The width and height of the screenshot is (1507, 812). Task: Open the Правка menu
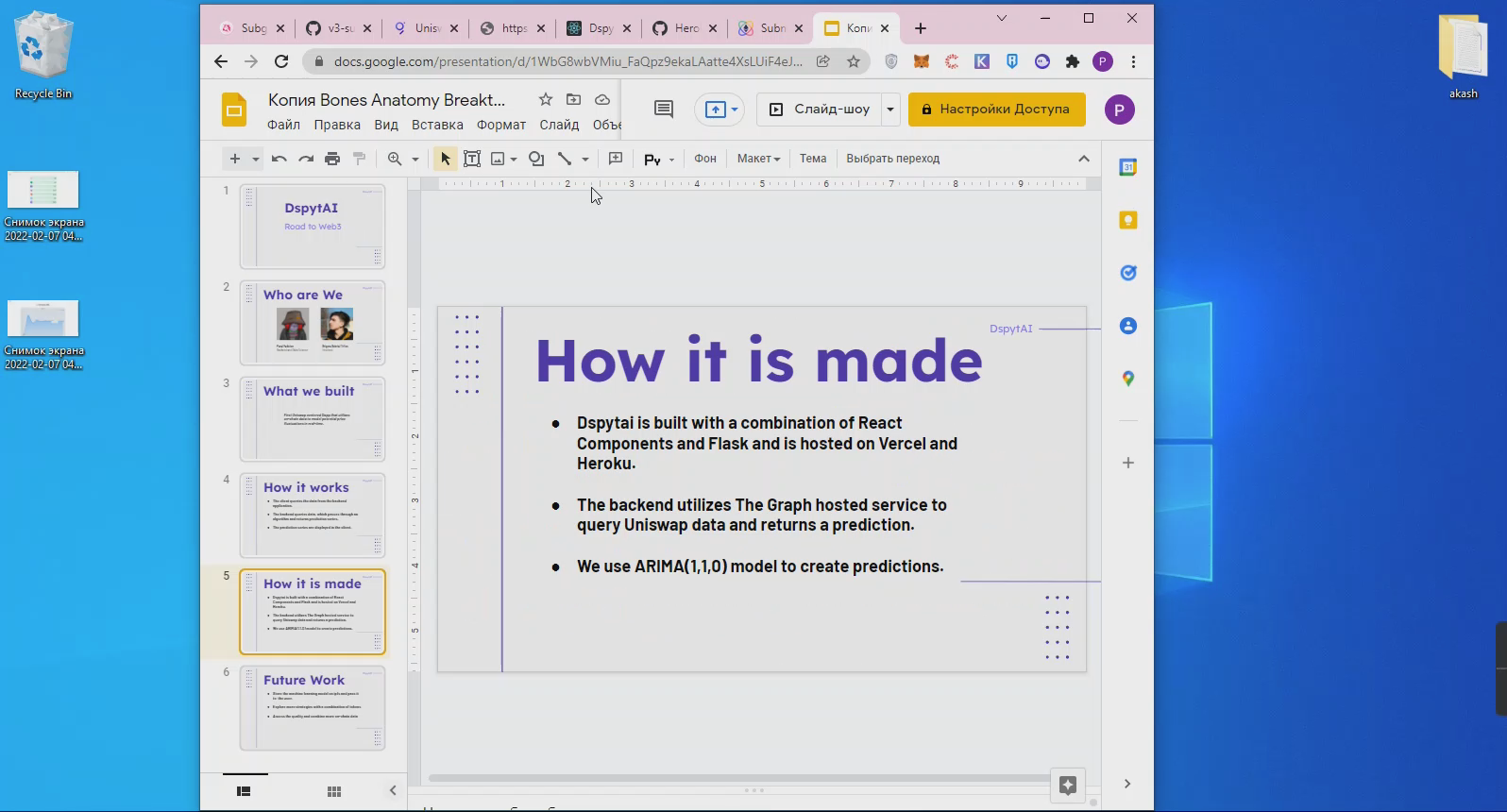click(337, 125)
